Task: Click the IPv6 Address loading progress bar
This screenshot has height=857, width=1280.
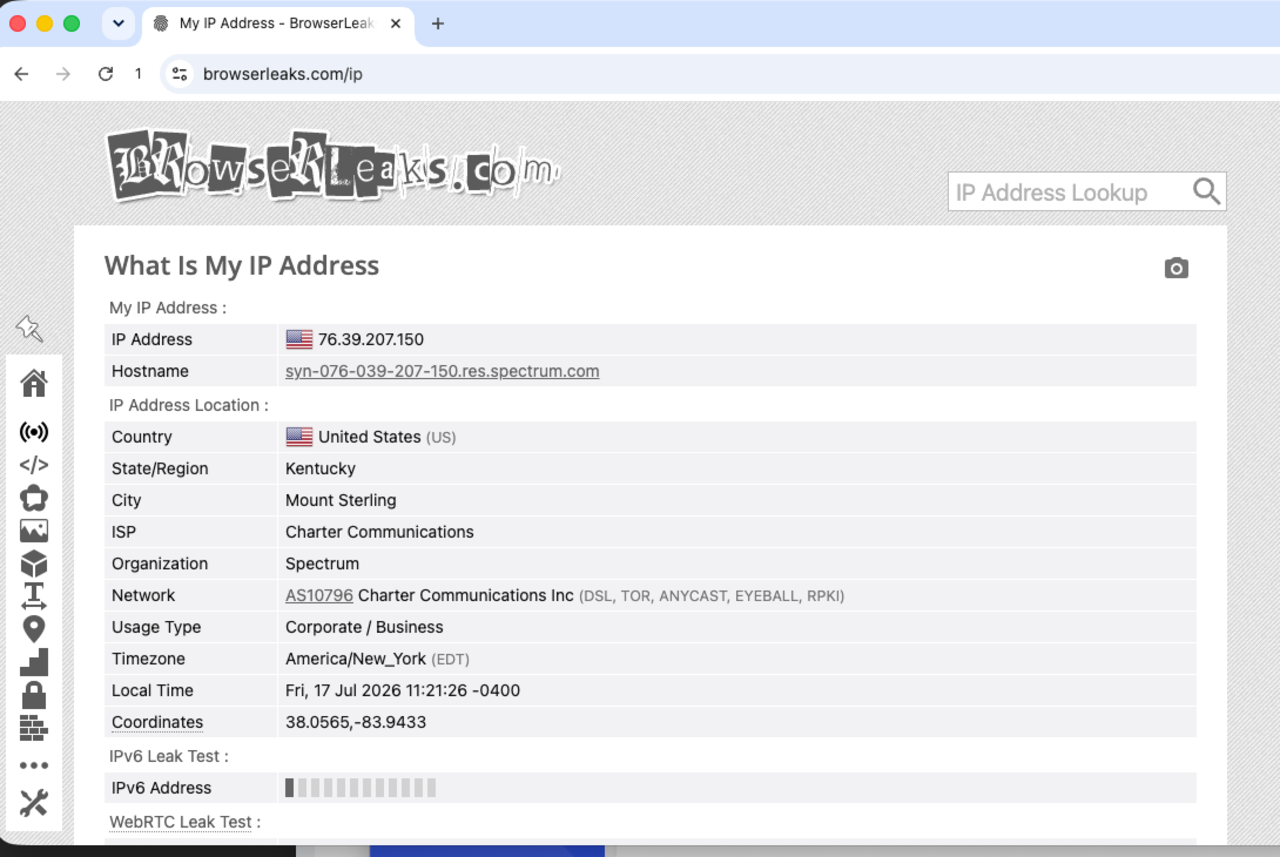Action: click(x=361, y=788)
